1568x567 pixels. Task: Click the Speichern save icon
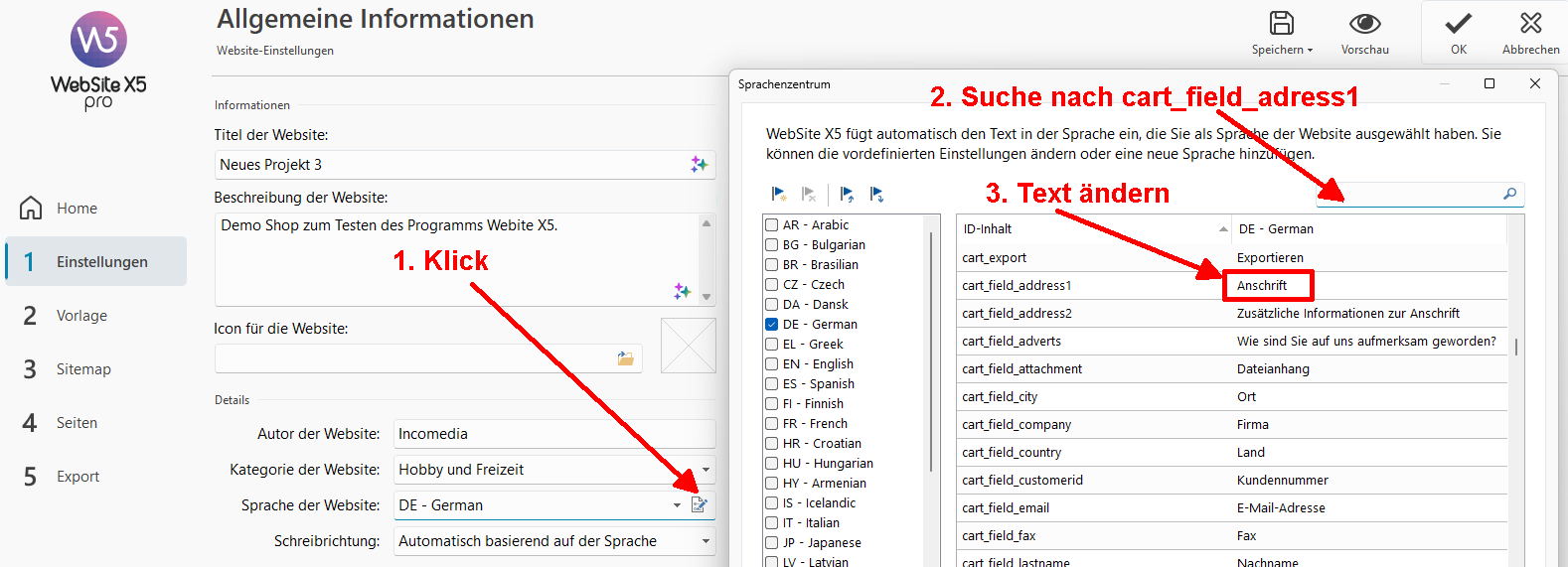click(1282, 24)
